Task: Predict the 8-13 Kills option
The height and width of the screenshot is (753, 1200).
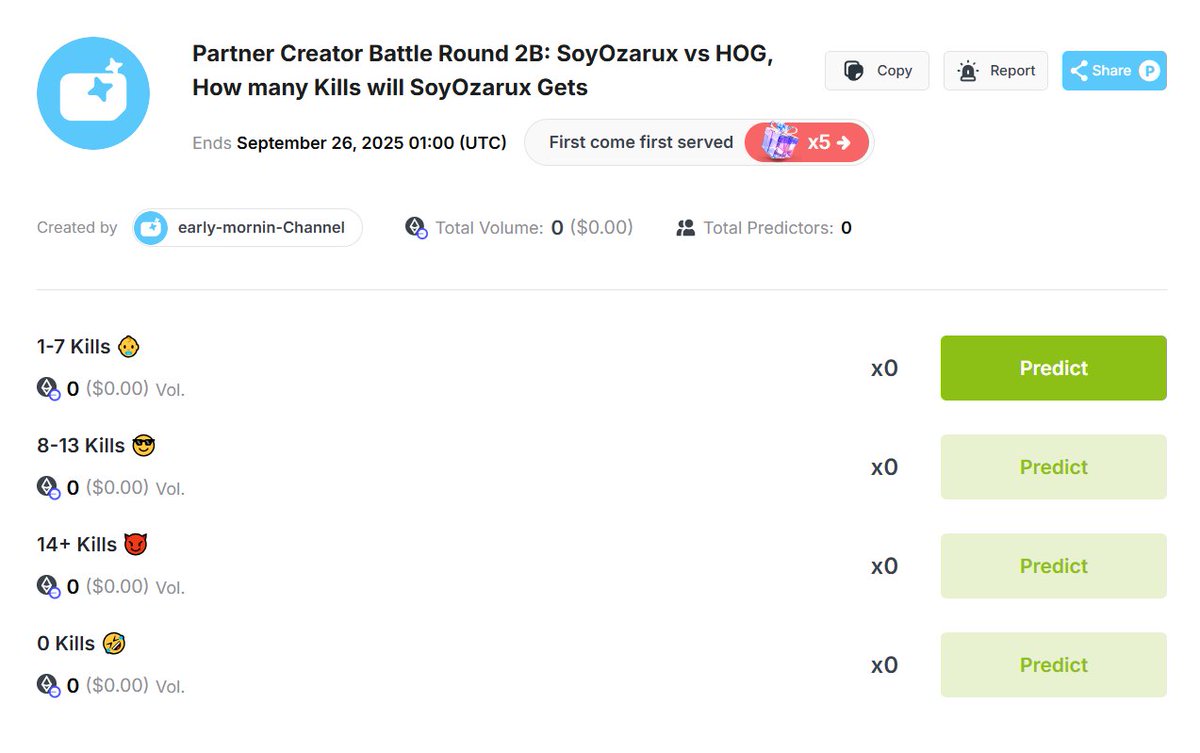Action: (1053, 467)
